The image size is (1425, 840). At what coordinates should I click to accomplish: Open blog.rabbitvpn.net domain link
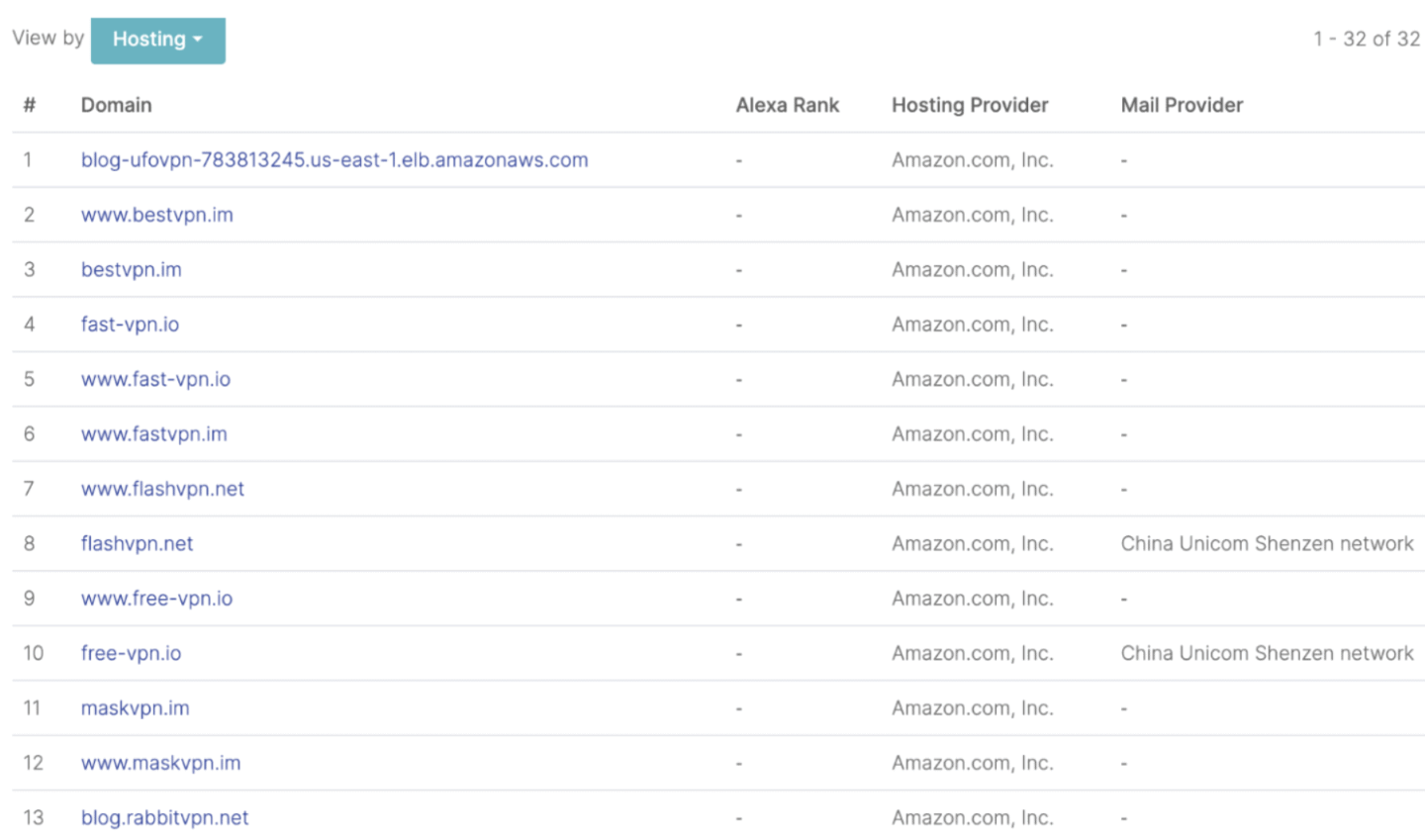point(164,818)
